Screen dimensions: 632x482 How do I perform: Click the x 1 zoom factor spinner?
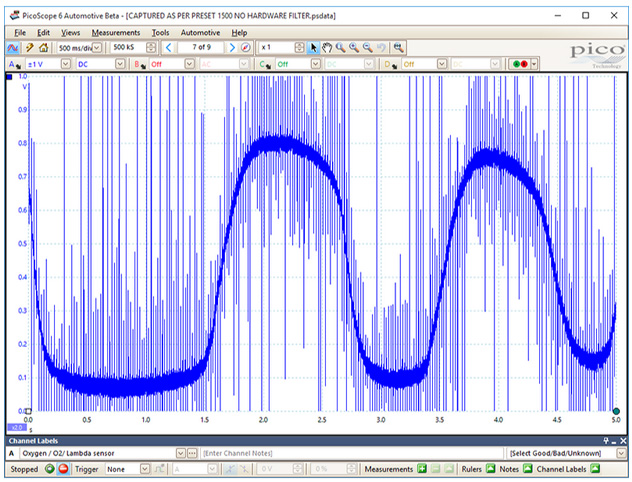coord(299,48)
